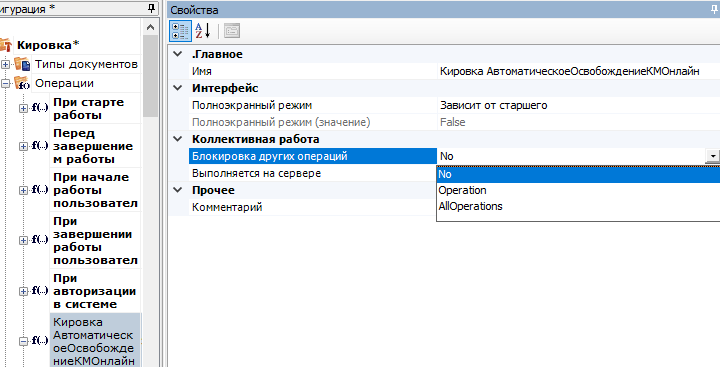Choose No in the dropdown list
The image size is (720, 367).
click(x=578, y=175)
